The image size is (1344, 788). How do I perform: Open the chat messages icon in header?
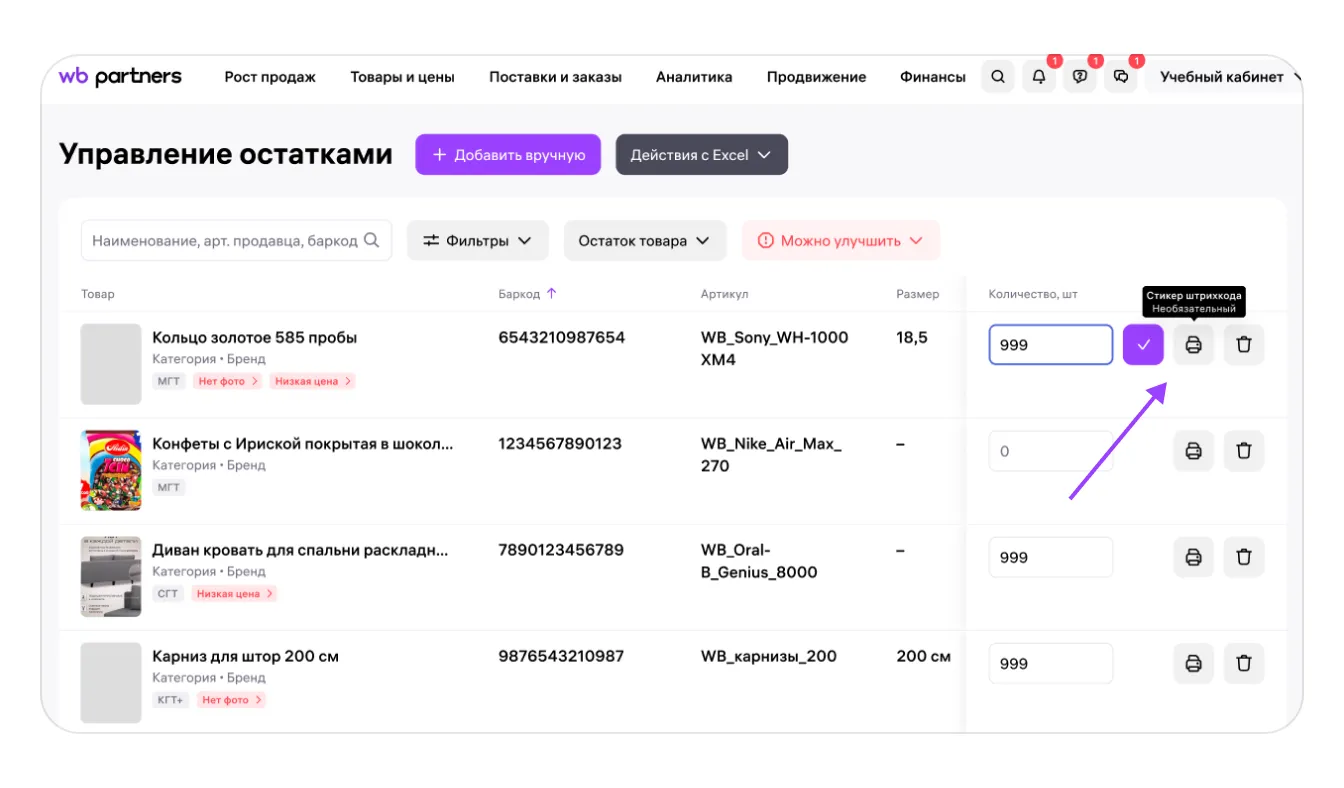[x=1121, y=77]
